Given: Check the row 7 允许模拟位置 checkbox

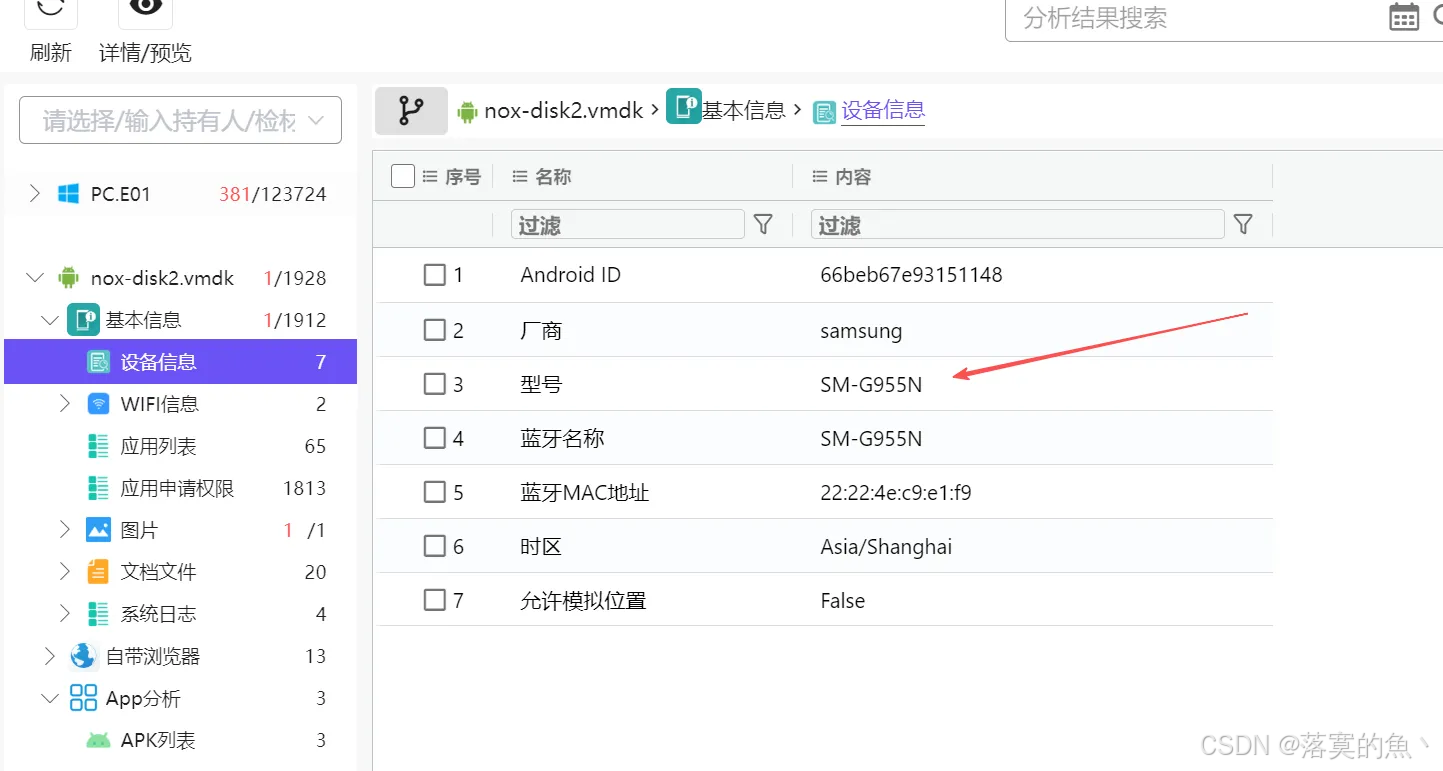Looking at the screenshot, I should click(x=434, y=600).
